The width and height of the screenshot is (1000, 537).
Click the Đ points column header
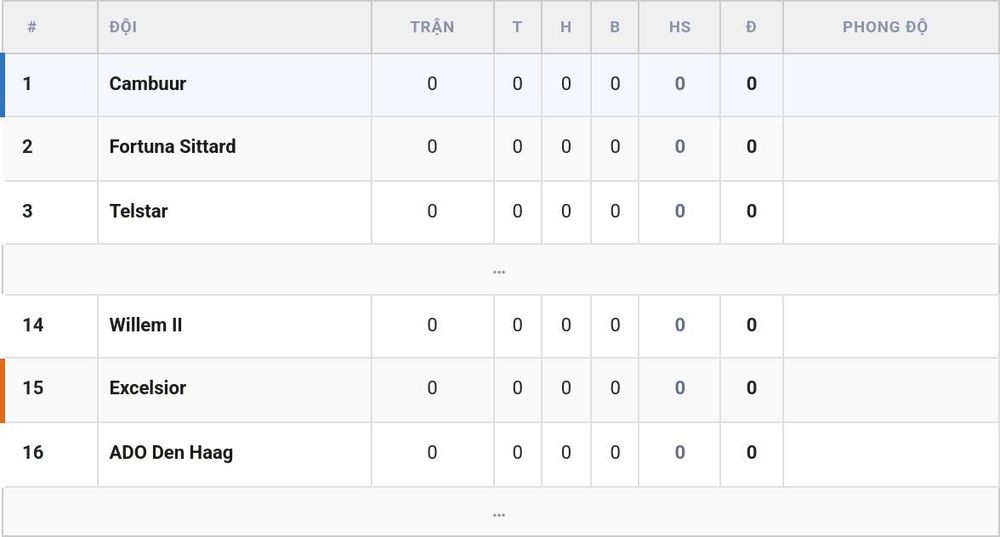click(x=751, y=27)
